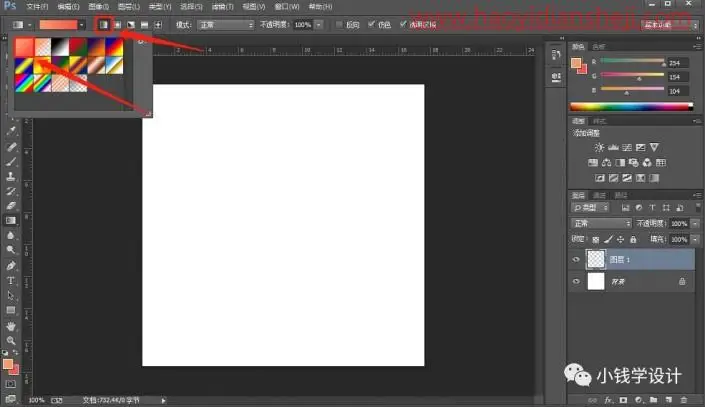The height and width of the screenshot is (407, 705).
Task: Hide the 背景 layer using its eye icon
Action: pyautogui.click(x=576, y=282)
